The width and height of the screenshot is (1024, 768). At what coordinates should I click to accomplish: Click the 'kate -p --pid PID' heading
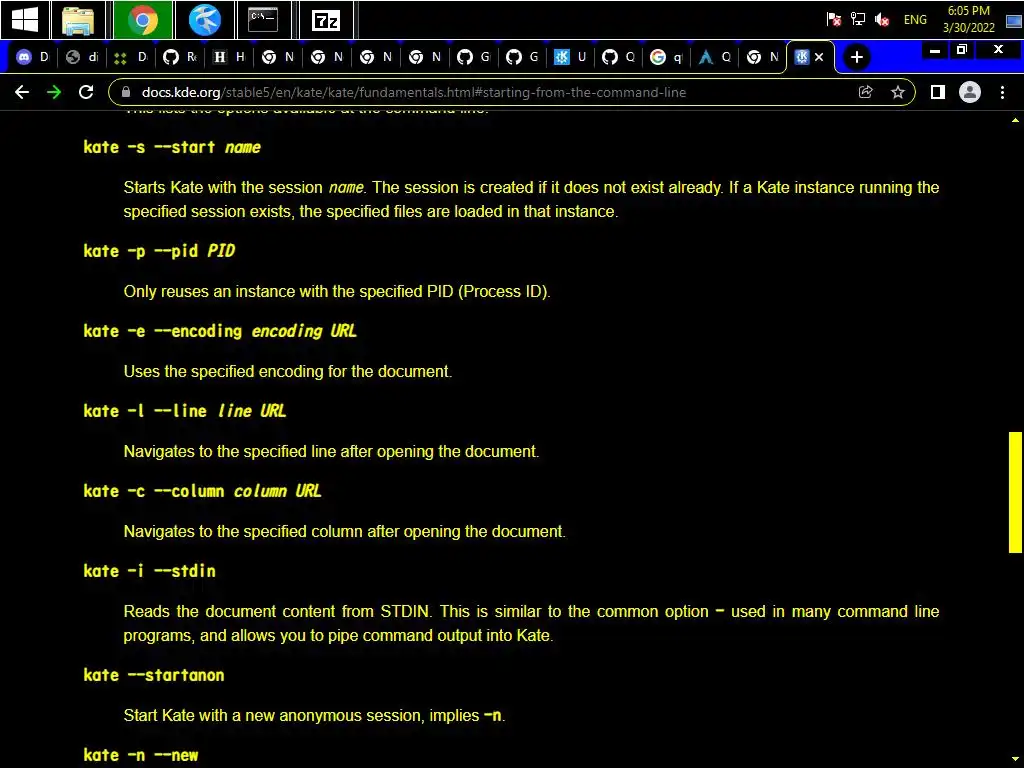pyautogui.click(x=159, y=251)
